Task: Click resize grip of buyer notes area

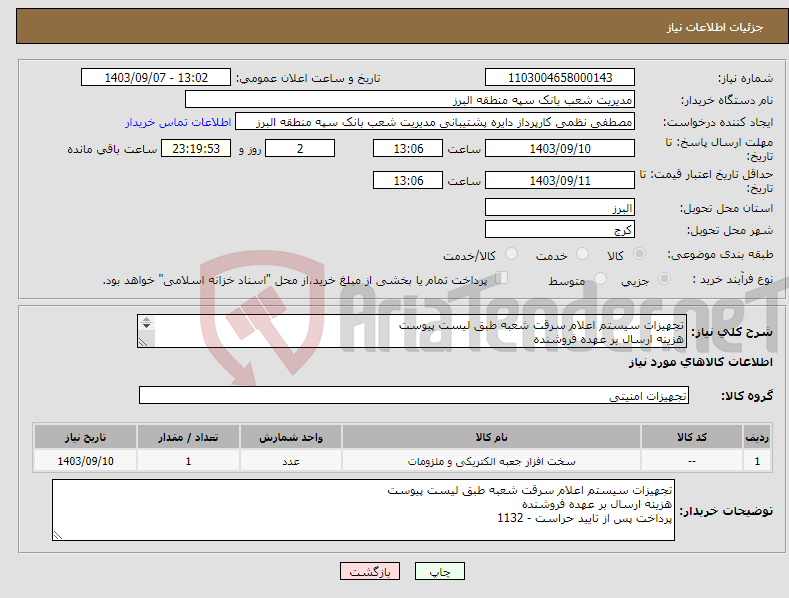Action: tap(58, 536)
